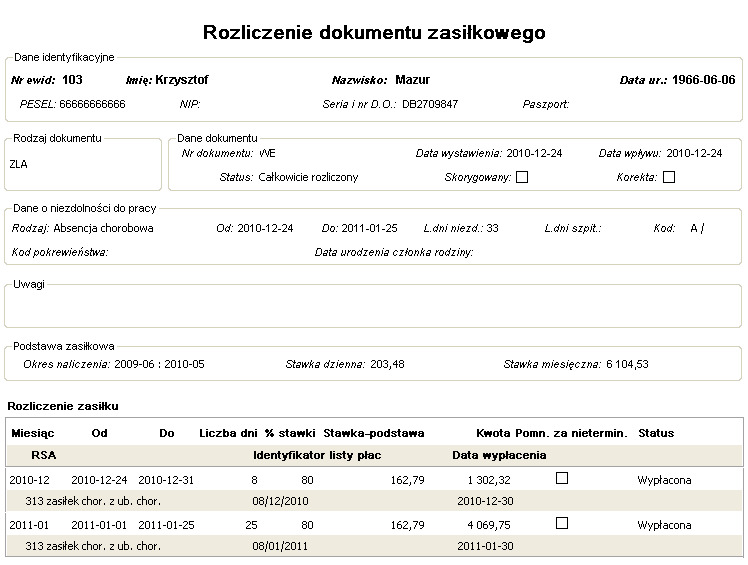Check the late-payment box in the 2010-12 row
Image resolution: width=748 pixels, height=565 pixels.
[562, 478]
